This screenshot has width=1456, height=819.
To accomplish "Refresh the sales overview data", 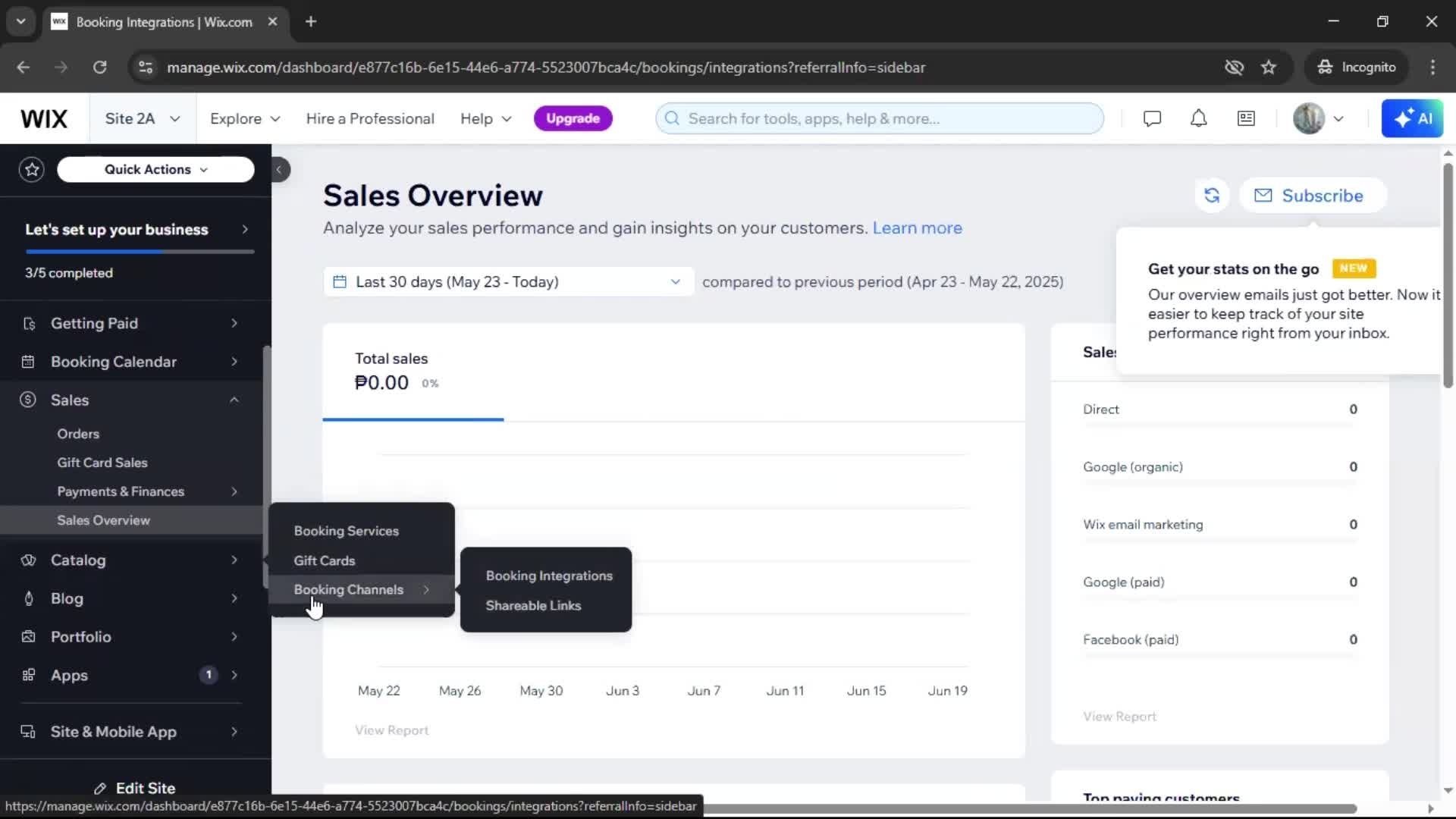I will pyautogui.click(x=1212, y=196).
